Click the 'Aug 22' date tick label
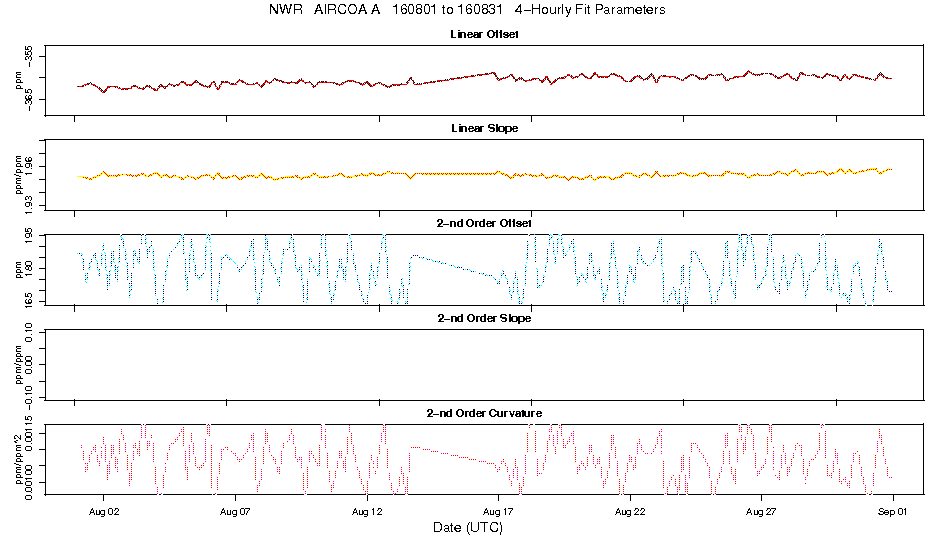This screenshot has height=540, width=936. coord(630,512)
